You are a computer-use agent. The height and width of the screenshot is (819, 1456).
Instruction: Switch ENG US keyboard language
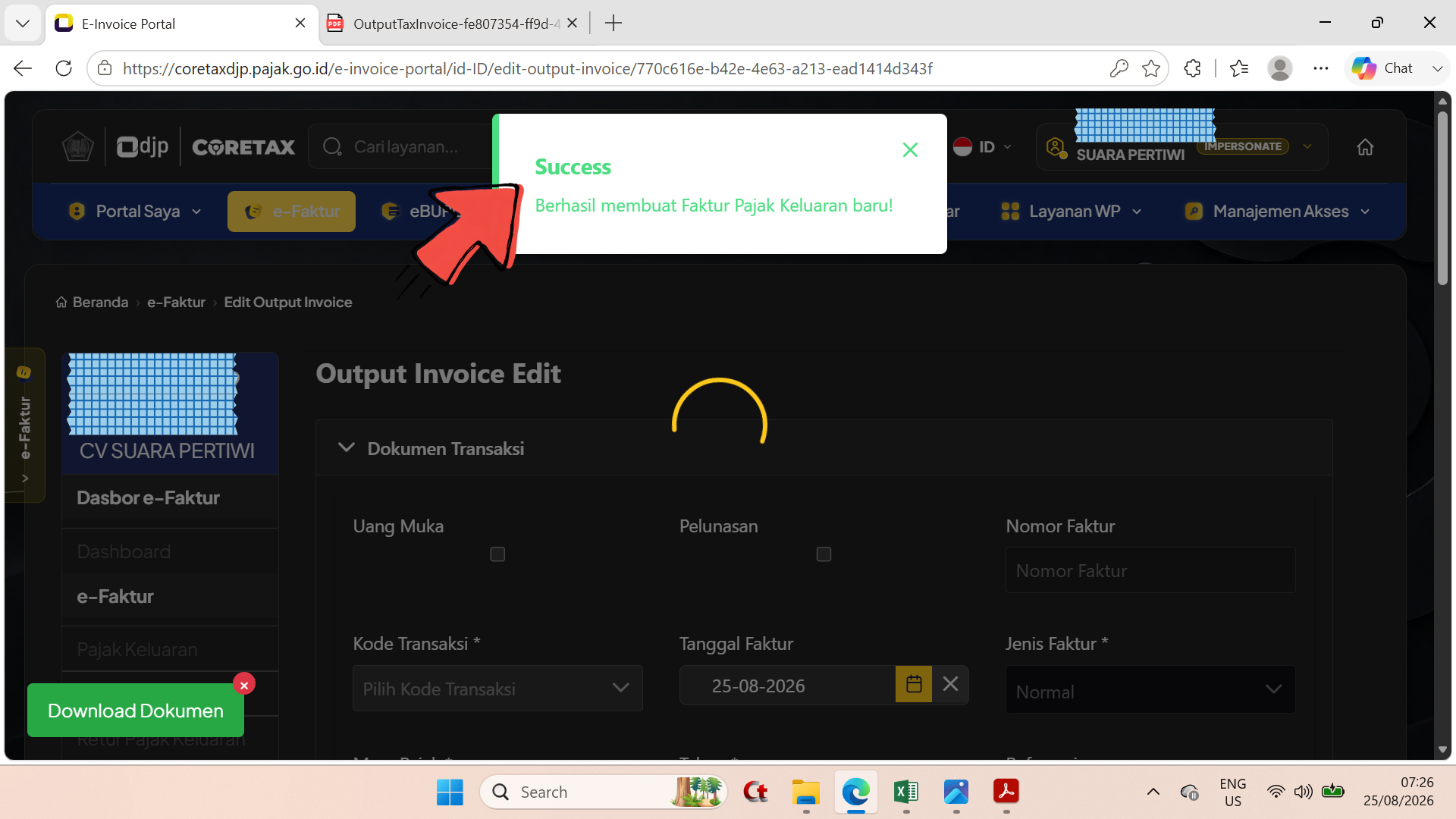tap(1233, 792)
